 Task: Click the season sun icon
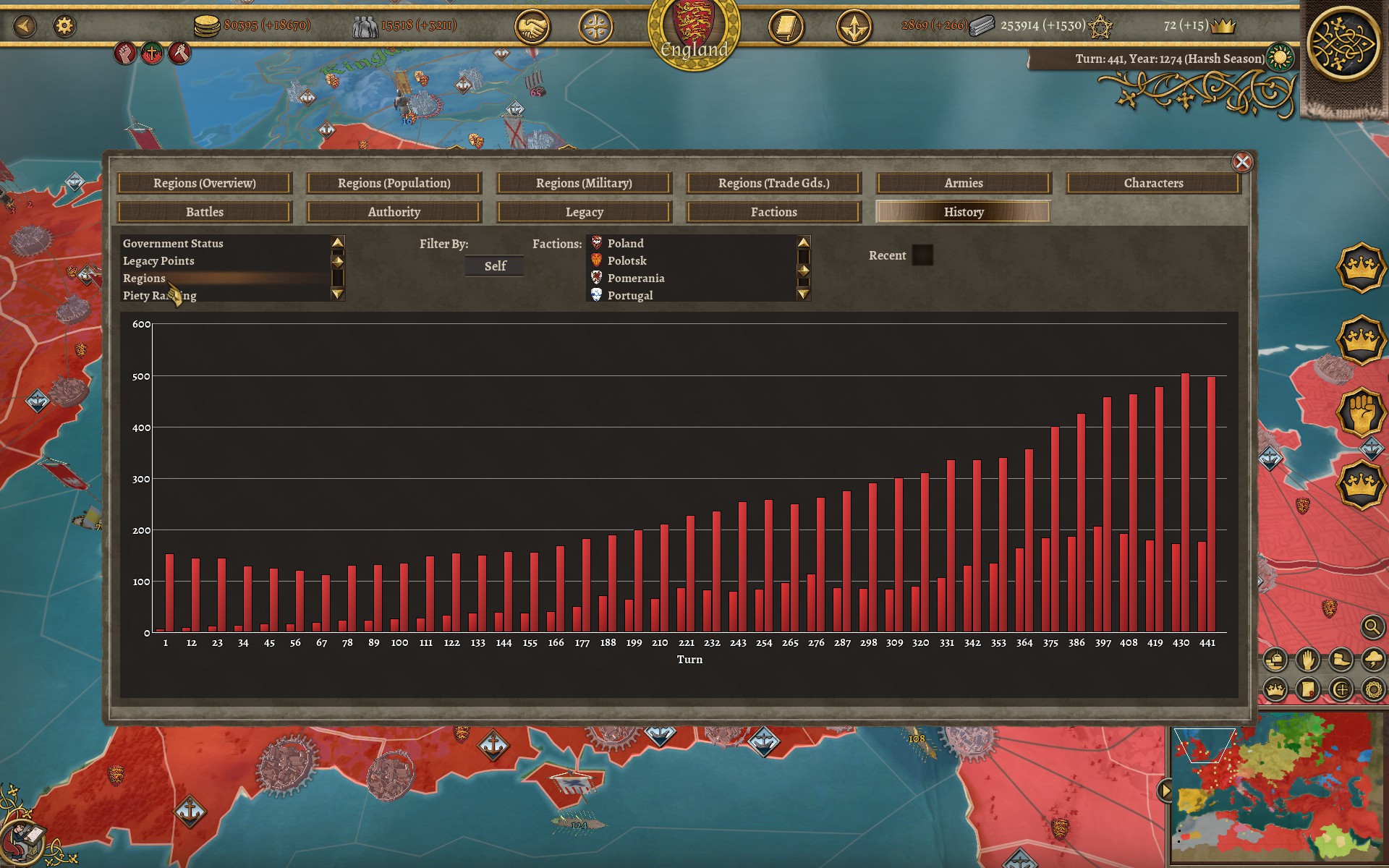tap(1280, 57)
